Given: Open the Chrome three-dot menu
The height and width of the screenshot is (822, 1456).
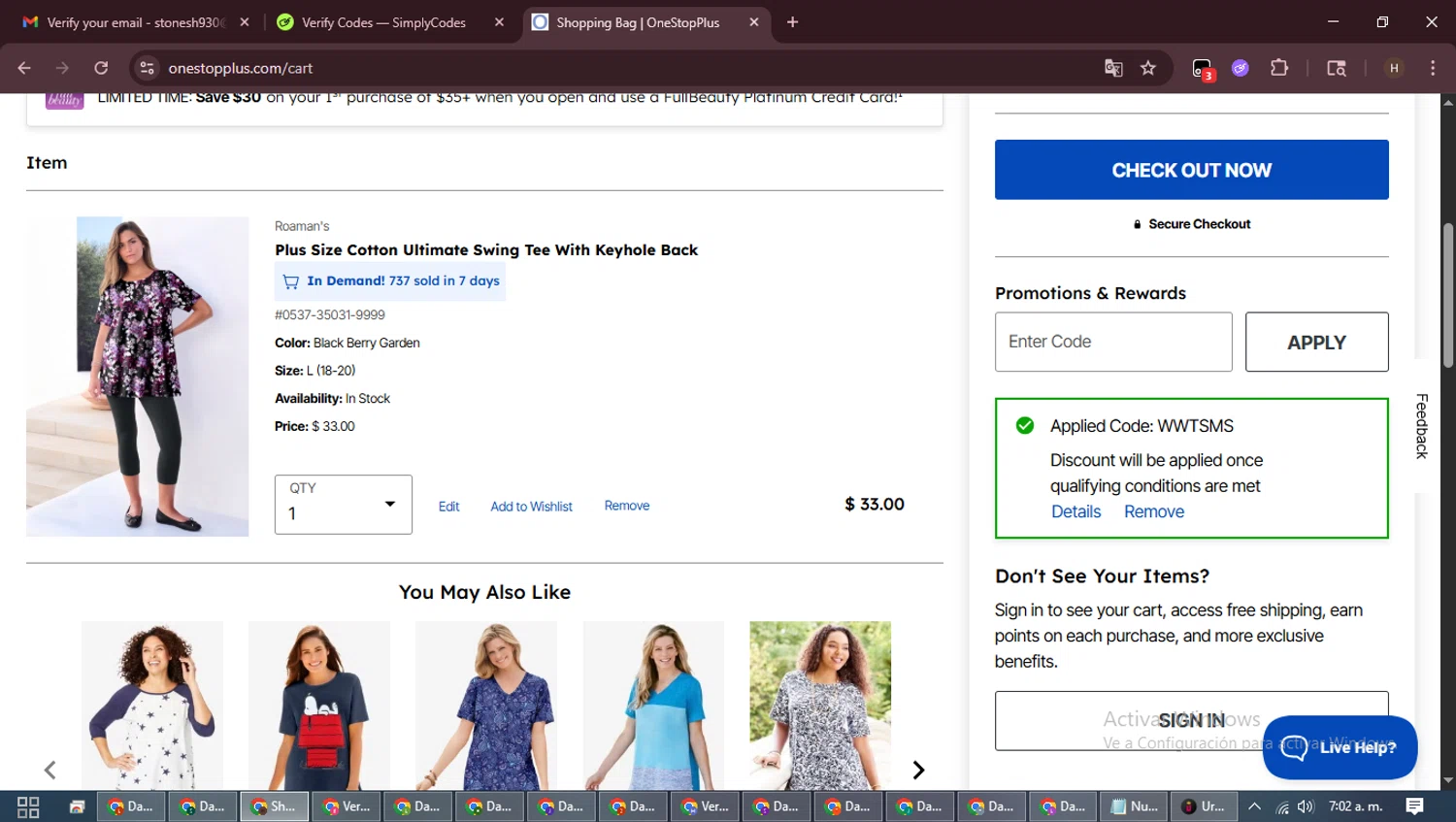Looking at the screenshot, I should pos(1433,68).
